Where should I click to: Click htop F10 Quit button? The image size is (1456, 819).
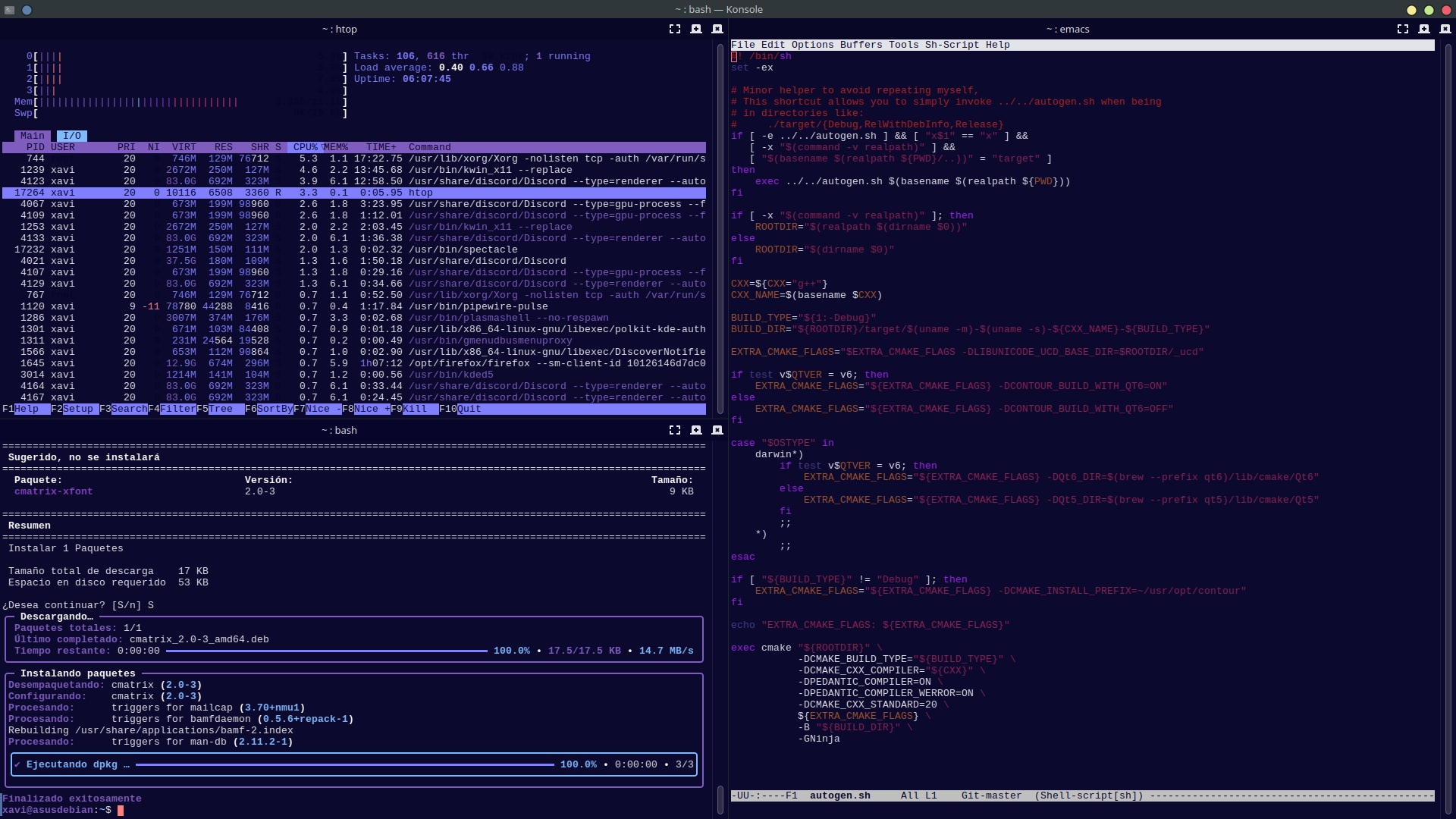(460, 409)
